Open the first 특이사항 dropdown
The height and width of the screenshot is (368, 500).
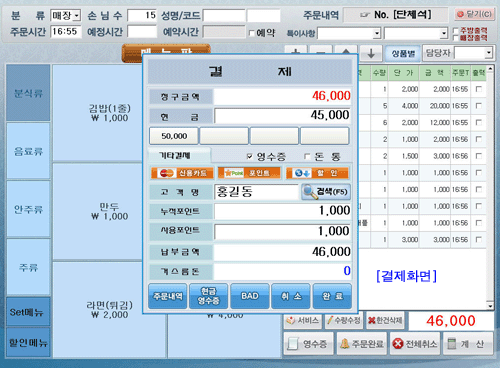[377, 33]
